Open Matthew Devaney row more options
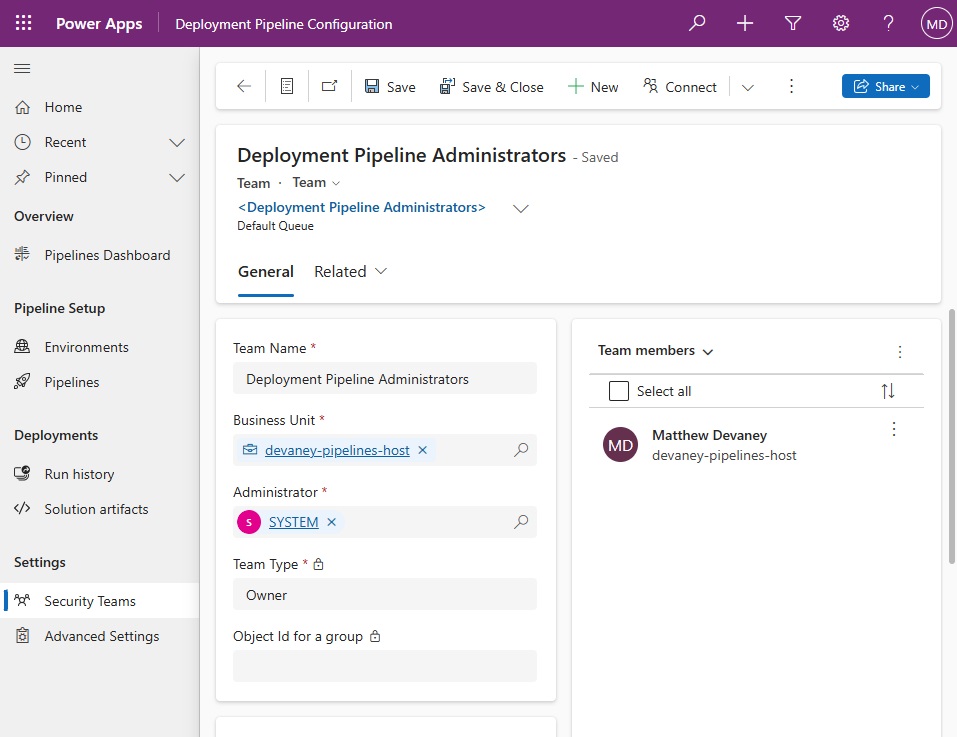This screenshot has width=957, height=737. [894, 430]
